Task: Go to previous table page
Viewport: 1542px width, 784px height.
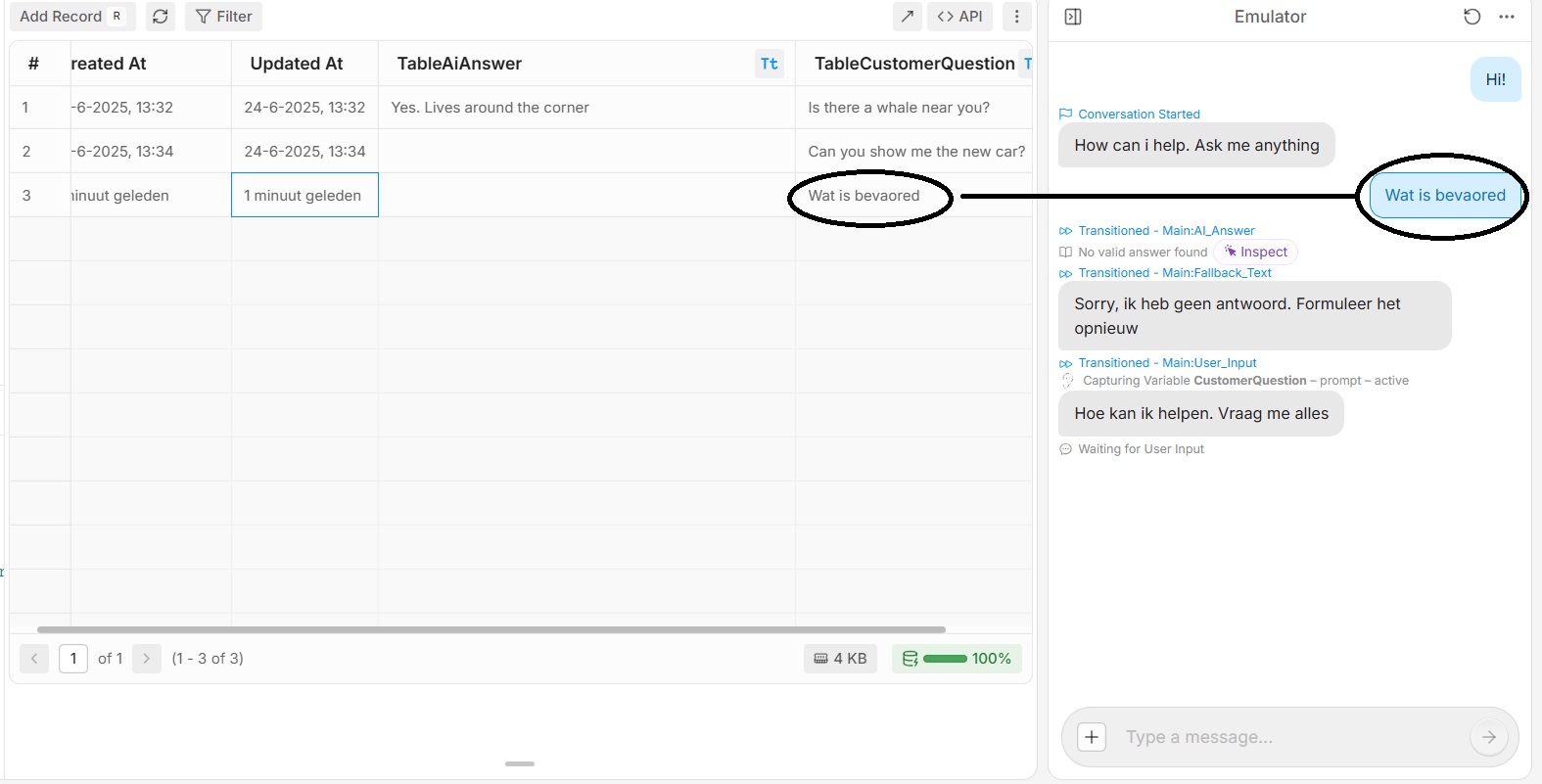Action: pos(34,659)
